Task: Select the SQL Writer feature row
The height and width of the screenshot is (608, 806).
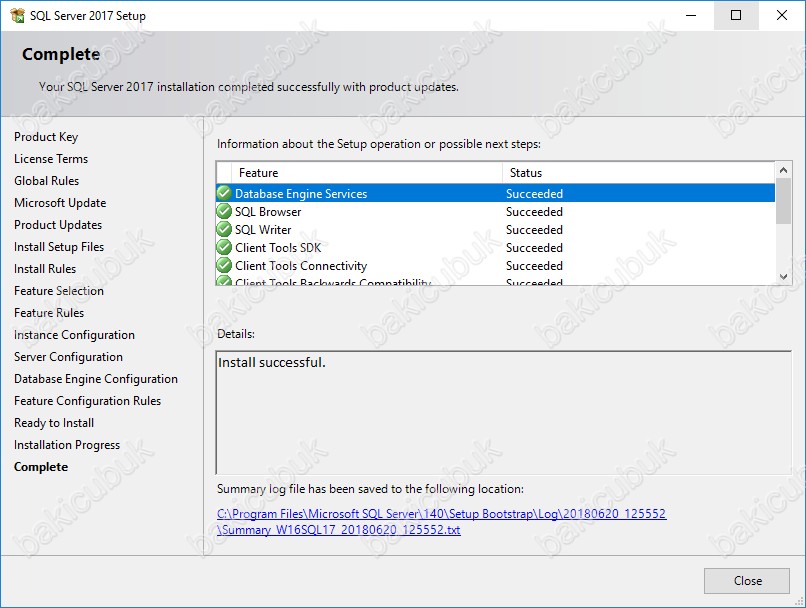Action: (x=496, y=229)
